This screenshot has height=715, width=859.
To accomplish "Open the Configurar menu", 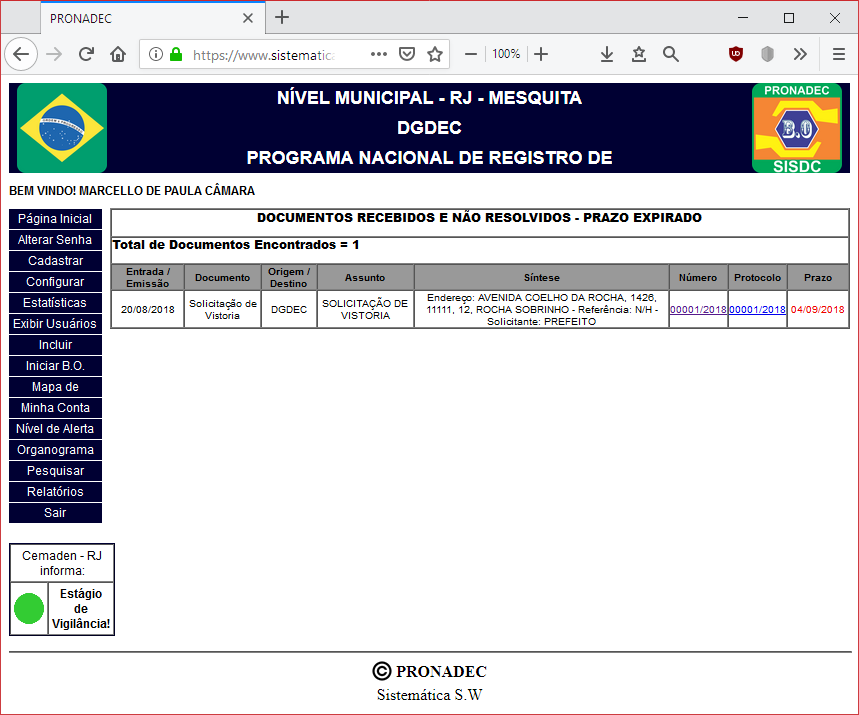I will pos(55,282).
